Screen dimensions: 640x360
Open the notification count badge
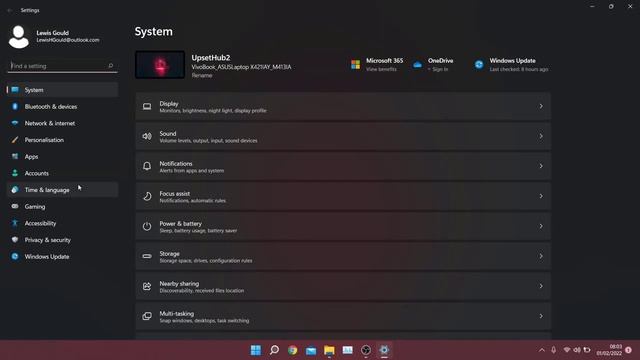pos(629,350)
